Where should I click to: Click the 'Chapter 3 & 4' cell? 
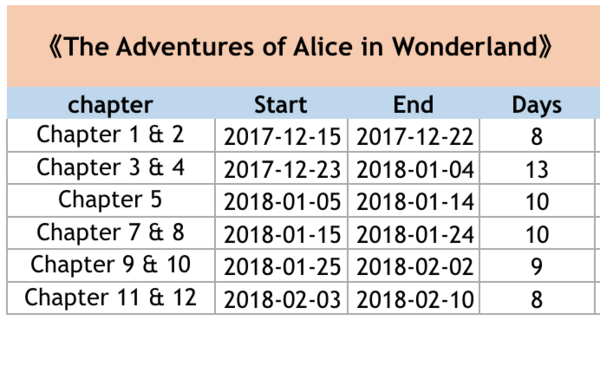(x=111, y=168)
